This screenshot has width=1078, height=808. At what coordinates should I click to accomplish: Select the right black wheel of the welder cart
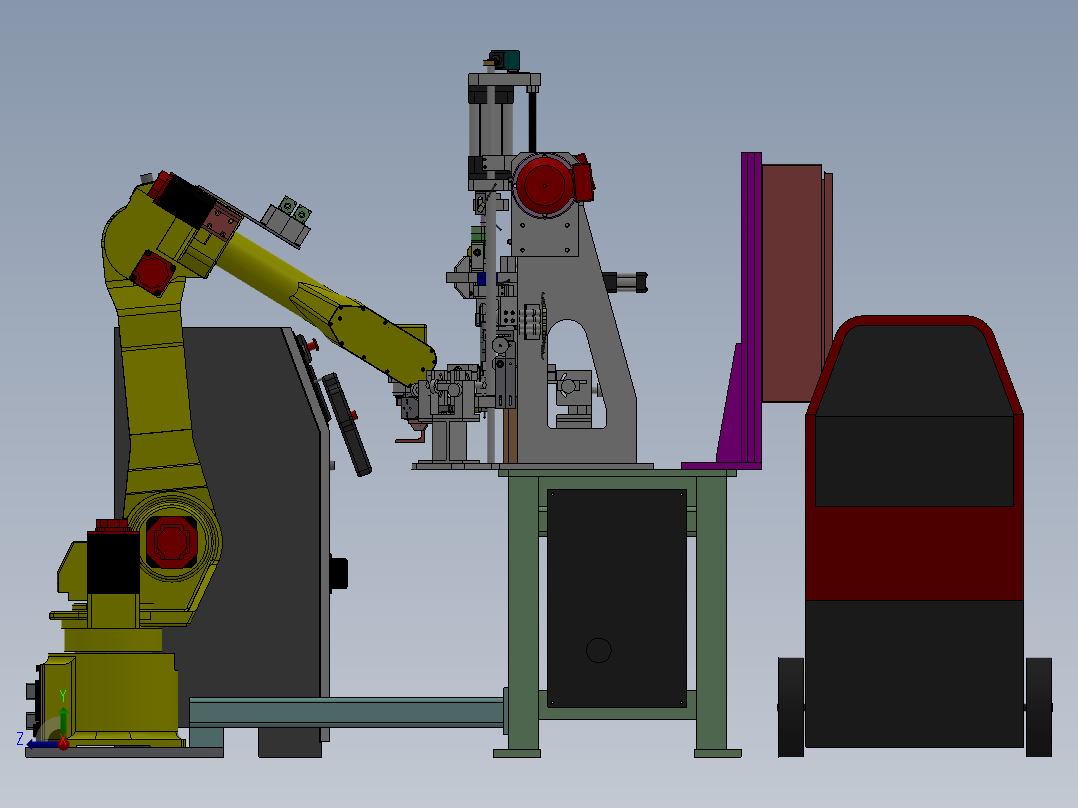pos(1039,707)
